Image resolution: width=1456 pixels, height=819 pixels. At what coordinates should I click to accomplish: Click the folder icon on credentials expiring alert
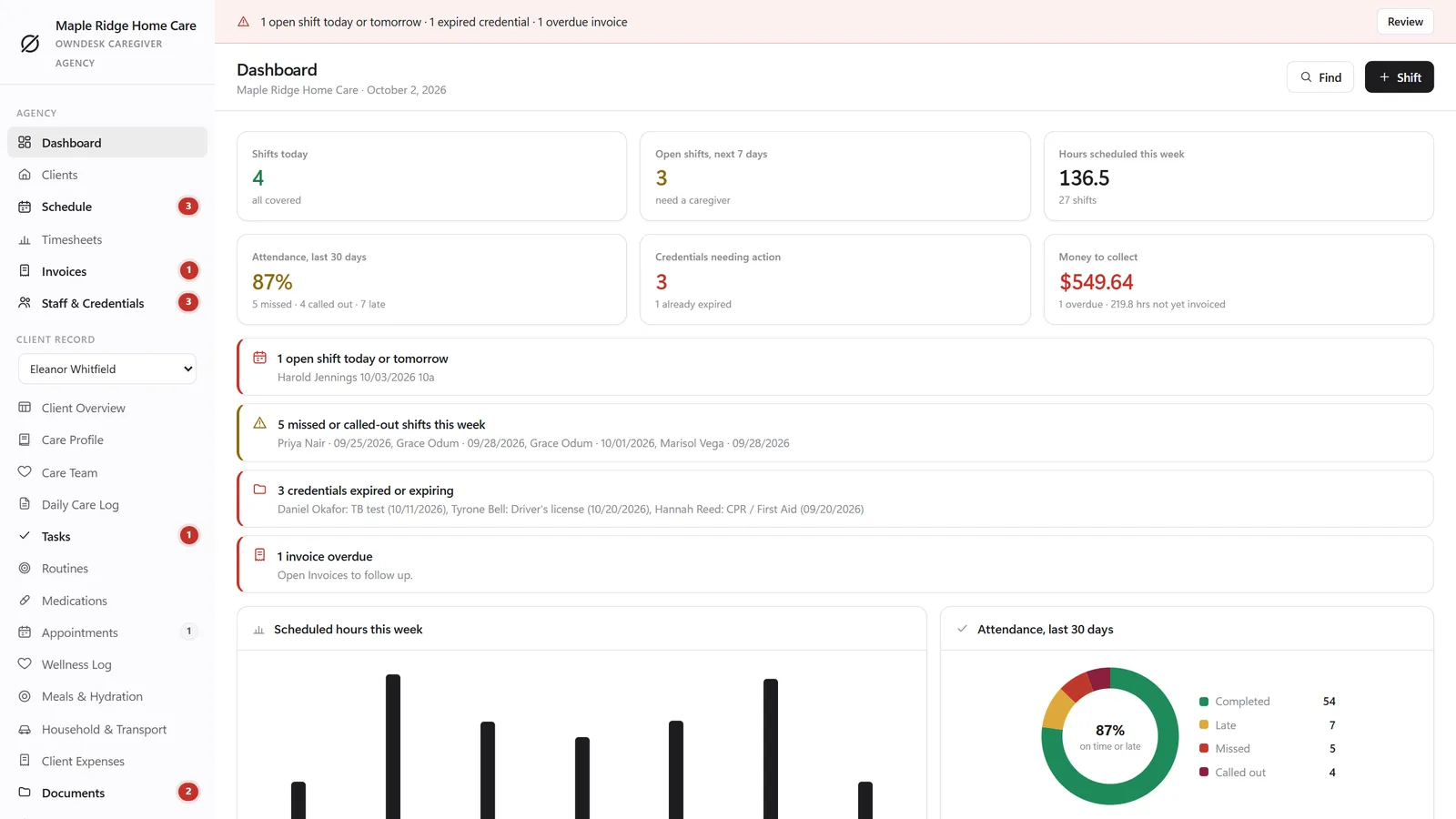(x=259, y=490)
